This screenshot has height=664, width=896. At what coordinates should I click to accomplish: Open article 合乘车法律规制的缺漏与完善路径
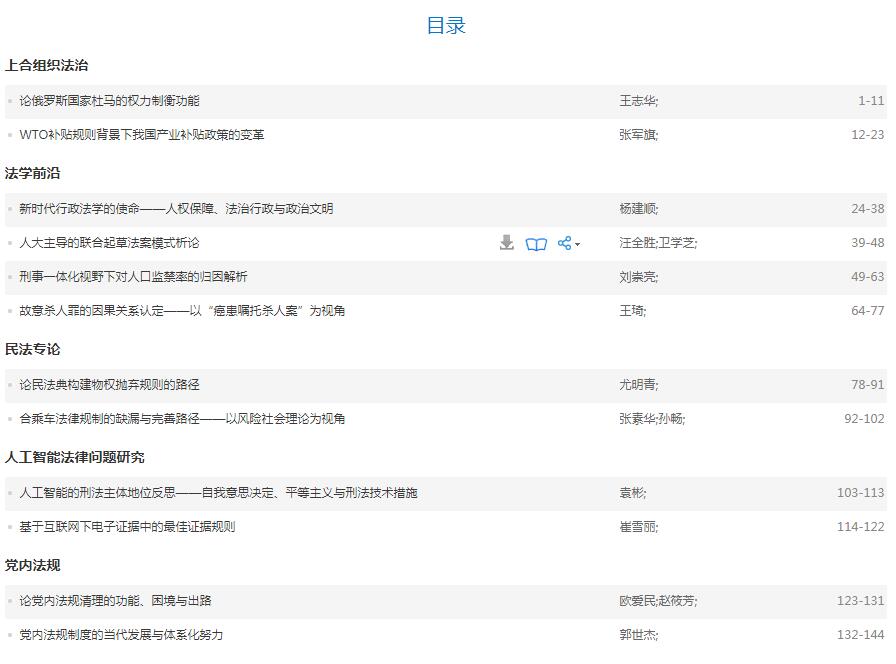(182, 419)
